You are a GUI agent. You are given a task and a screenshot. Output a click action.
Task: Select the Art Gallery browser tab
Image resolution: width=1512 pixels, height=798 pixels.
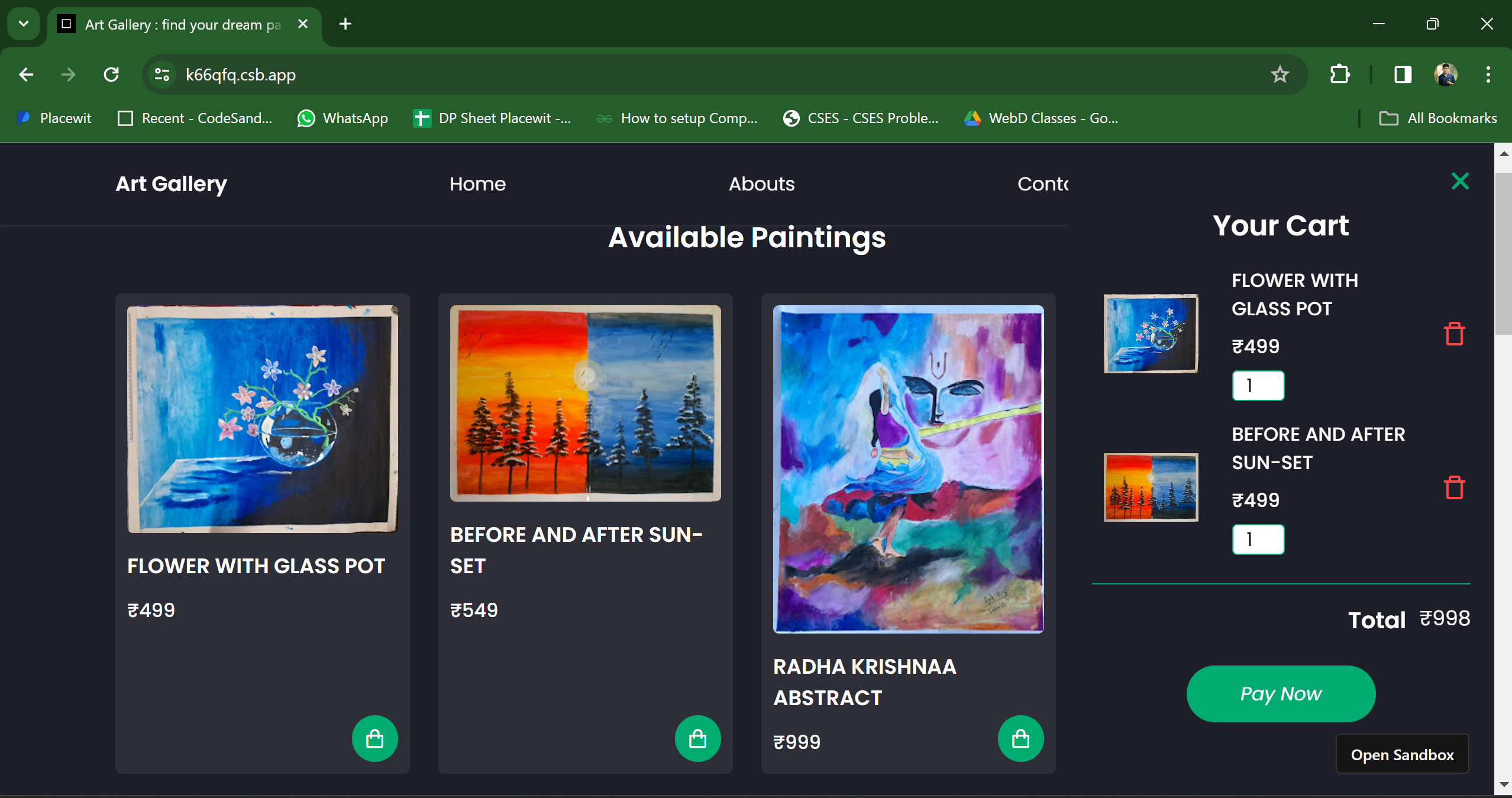183,24
